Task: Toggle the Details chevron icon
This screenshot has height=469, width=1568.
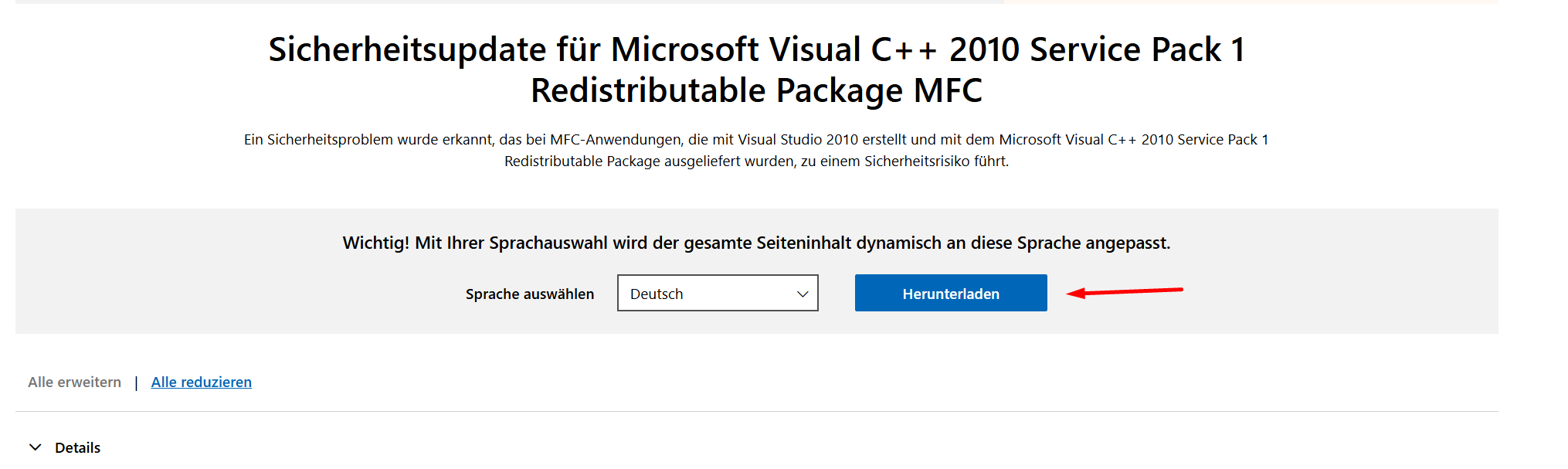Action: (x=36, y=447)
